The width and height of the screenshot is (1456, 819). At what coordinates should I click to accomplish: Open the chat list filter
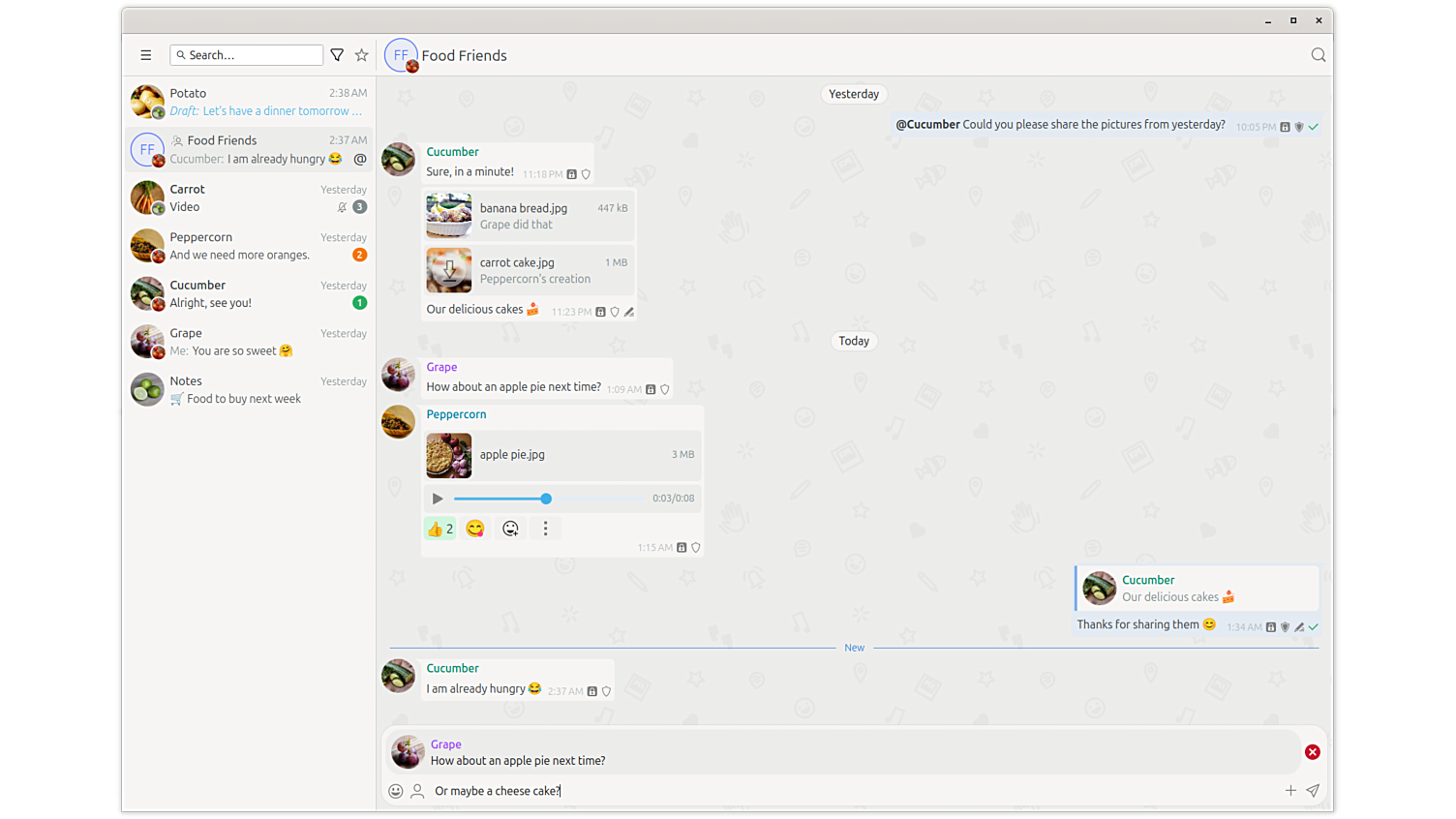click(x=337, y=55)
